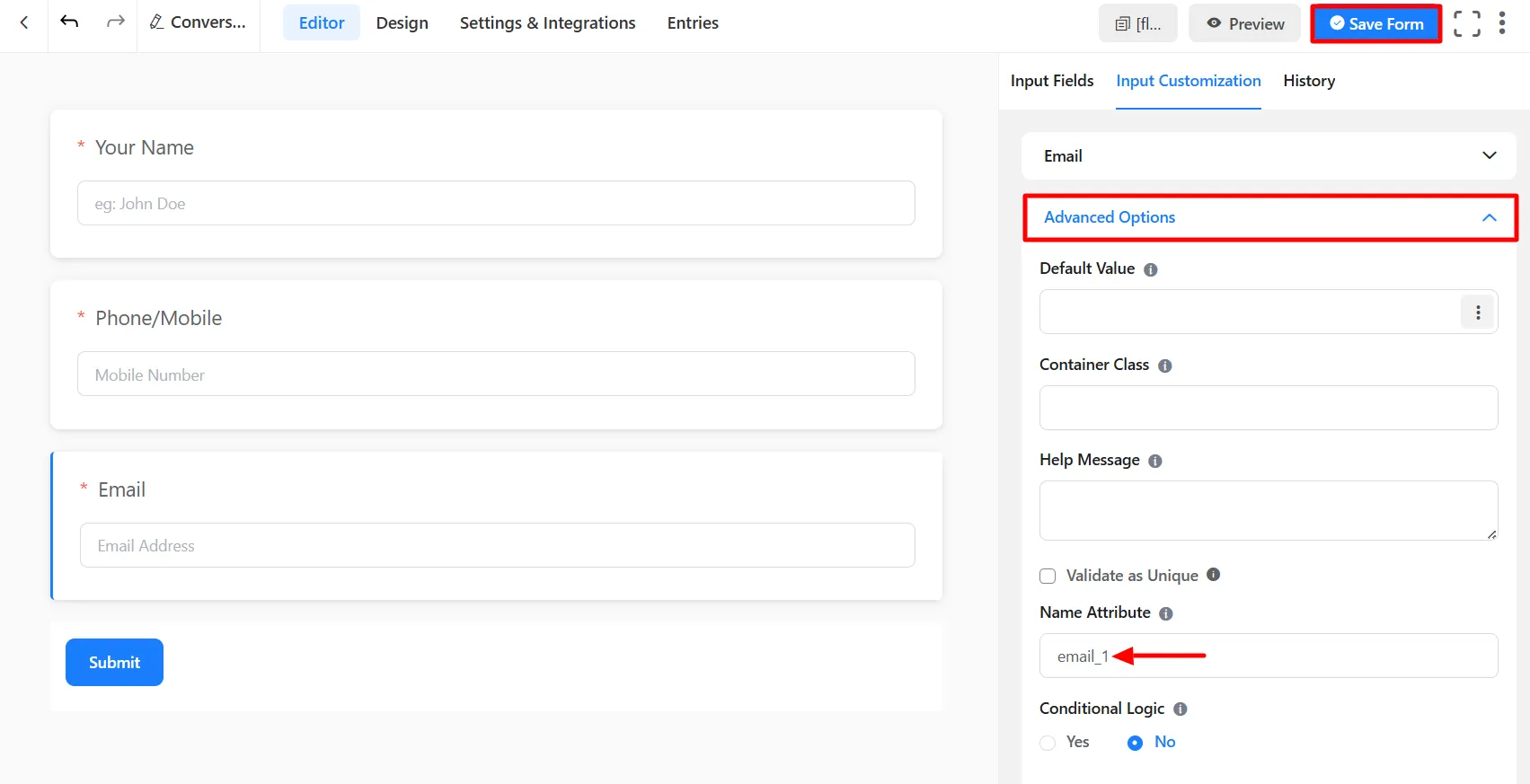1530x784 pixels.
Task: Select No for Conditional Logic
Action: [1135, 743]
